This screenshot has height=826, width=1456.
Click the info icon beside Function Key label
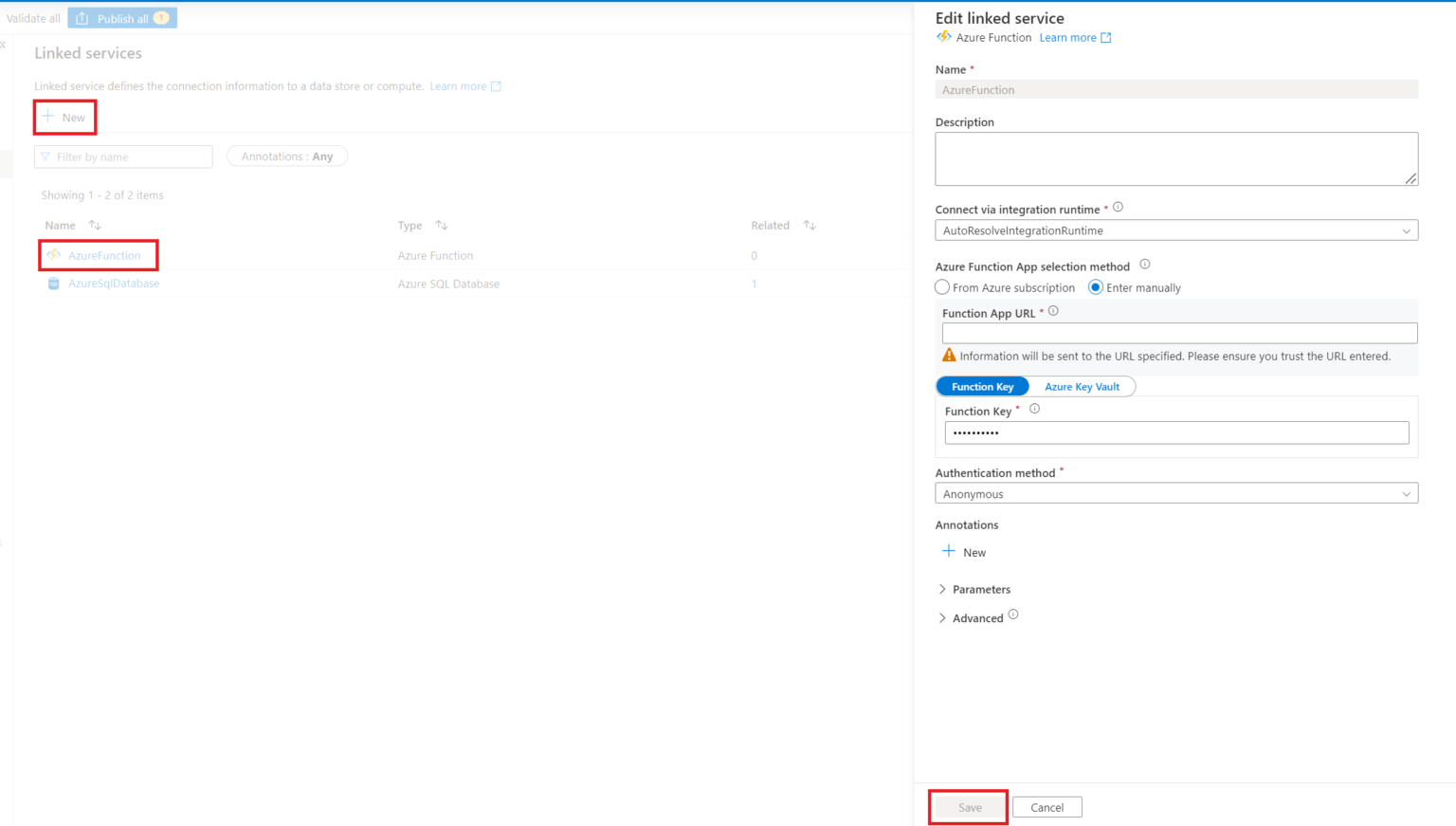pos(1034,408)
